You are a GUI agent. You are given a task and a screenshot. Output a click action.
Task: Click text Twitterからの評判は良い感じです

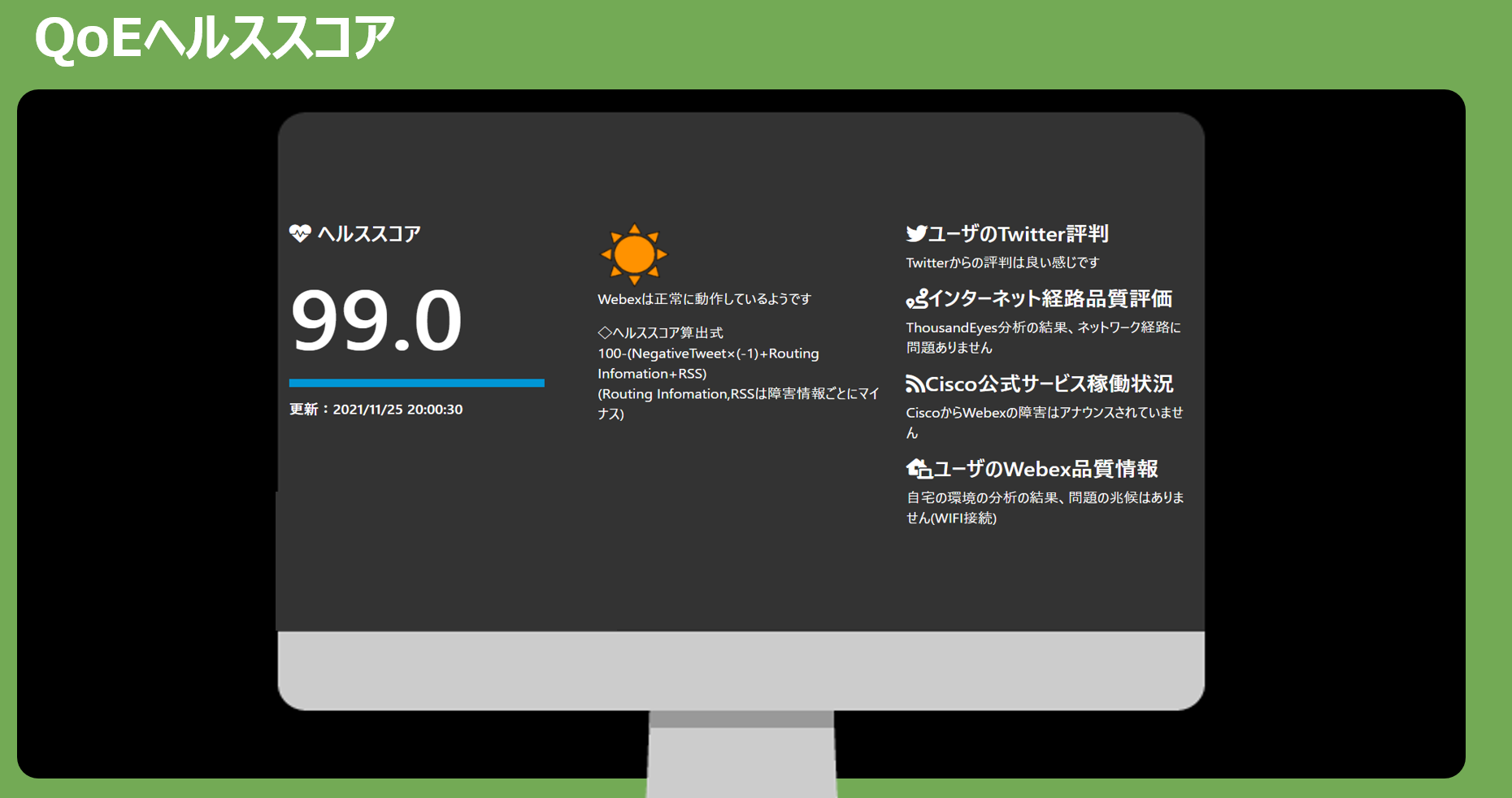[x=1003, y=262]
